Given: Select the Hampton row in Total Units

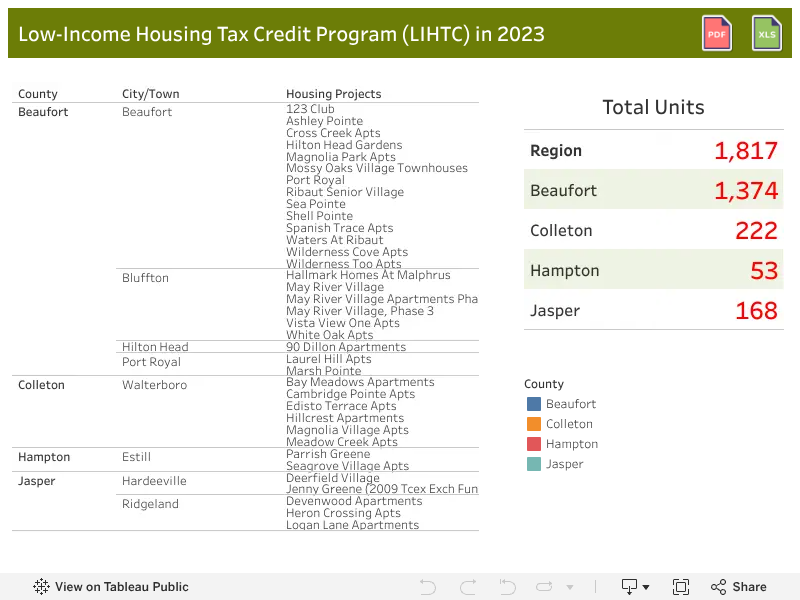Looking at the screenshot, I should pos(654,270).
